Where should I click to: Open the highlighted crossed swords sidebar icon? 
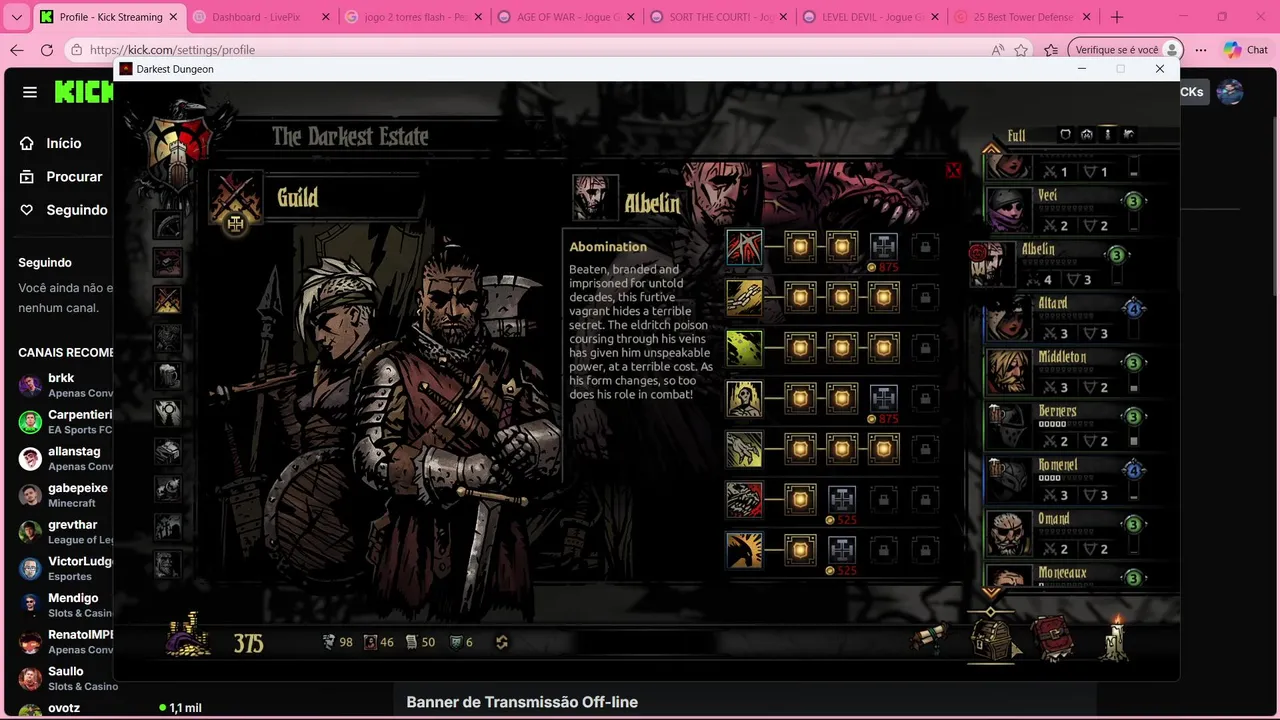(167, 300)
